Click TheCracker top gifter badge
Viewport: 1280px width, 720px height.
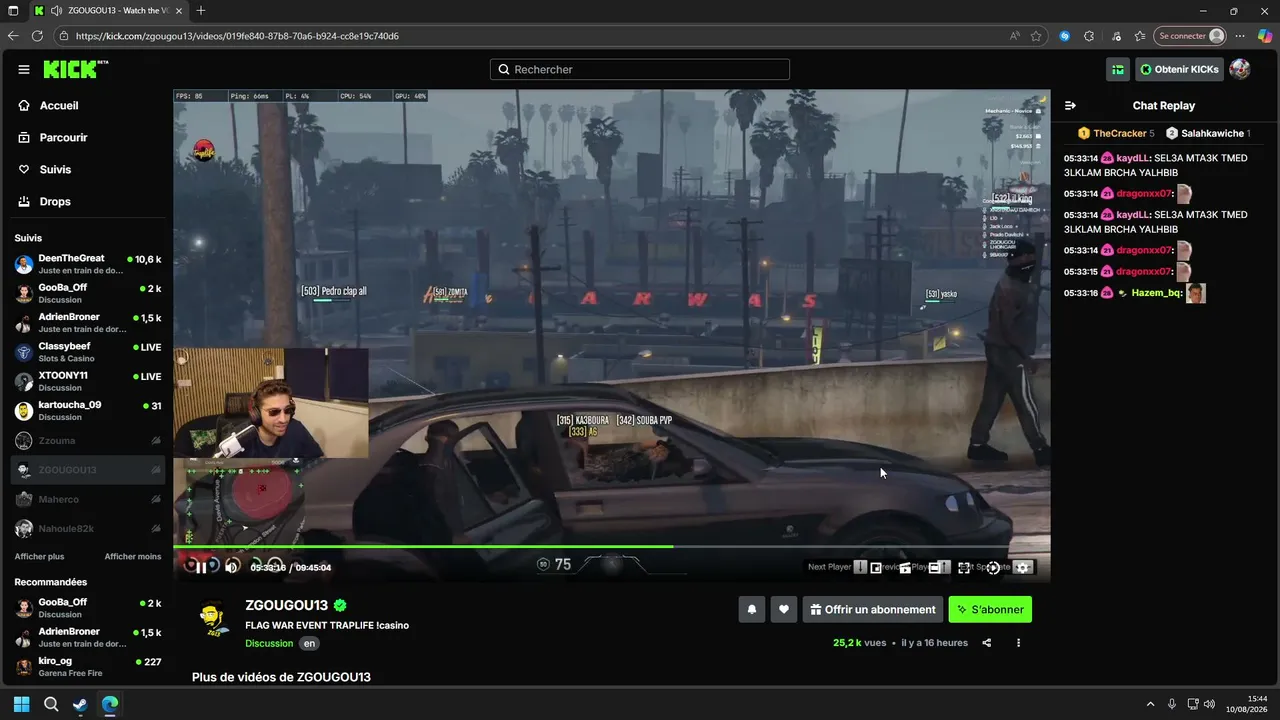(x=1115, y=133)
